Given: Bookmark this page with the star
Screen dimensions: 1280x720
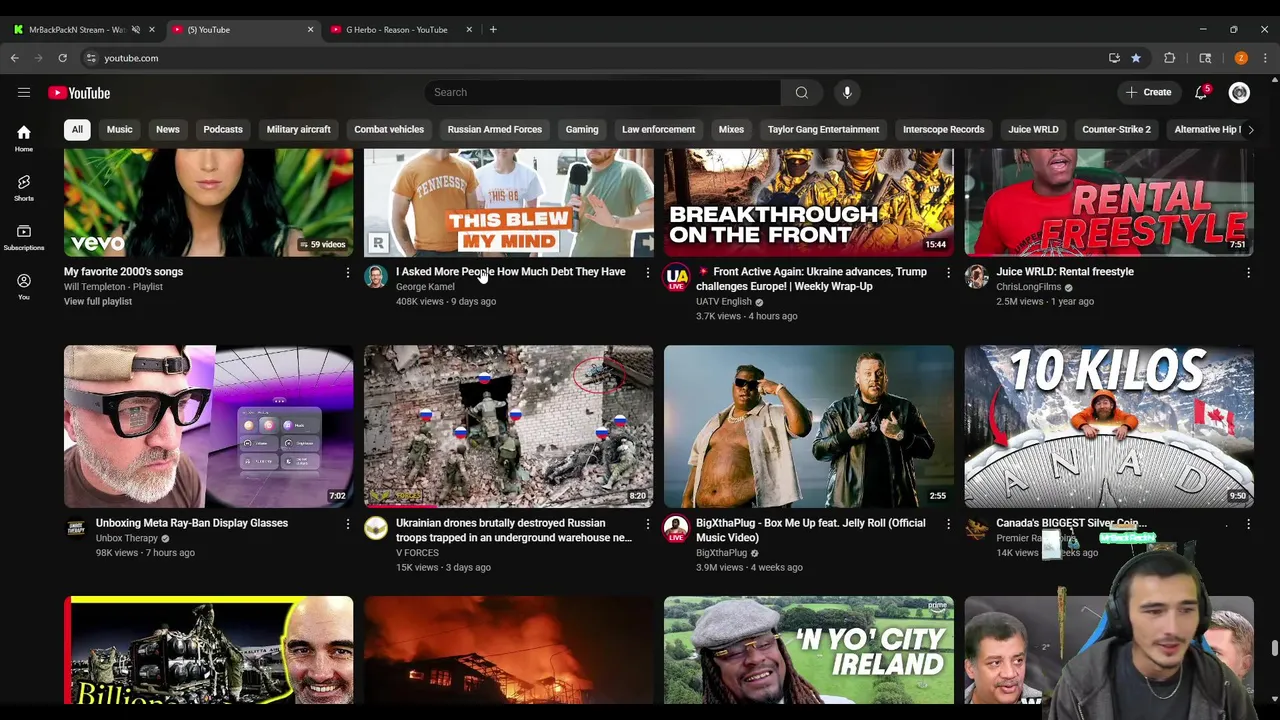Looking at the screenshot, I should (1136, 58).
